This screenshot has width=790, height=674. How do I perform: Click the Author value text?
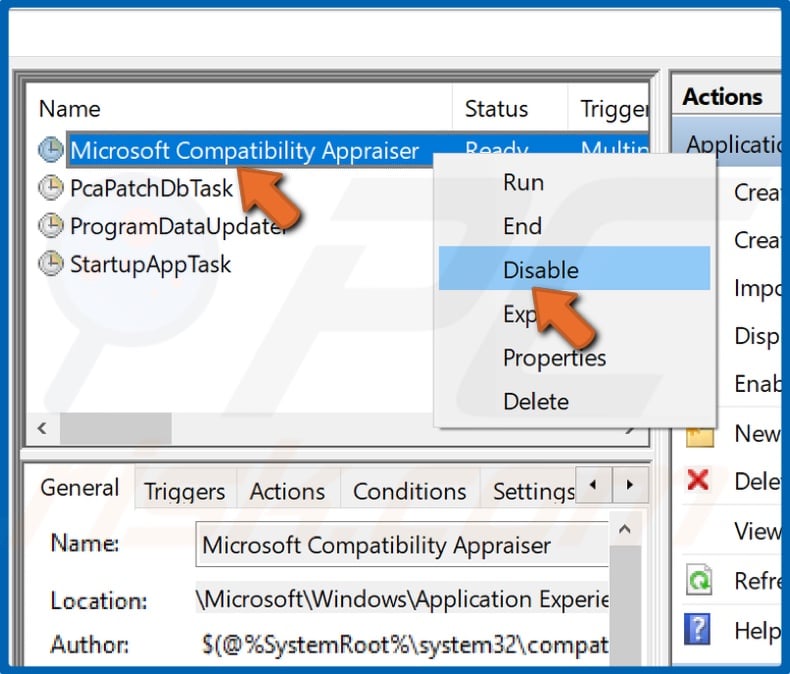pyautogui.click(x=405, y=645)
